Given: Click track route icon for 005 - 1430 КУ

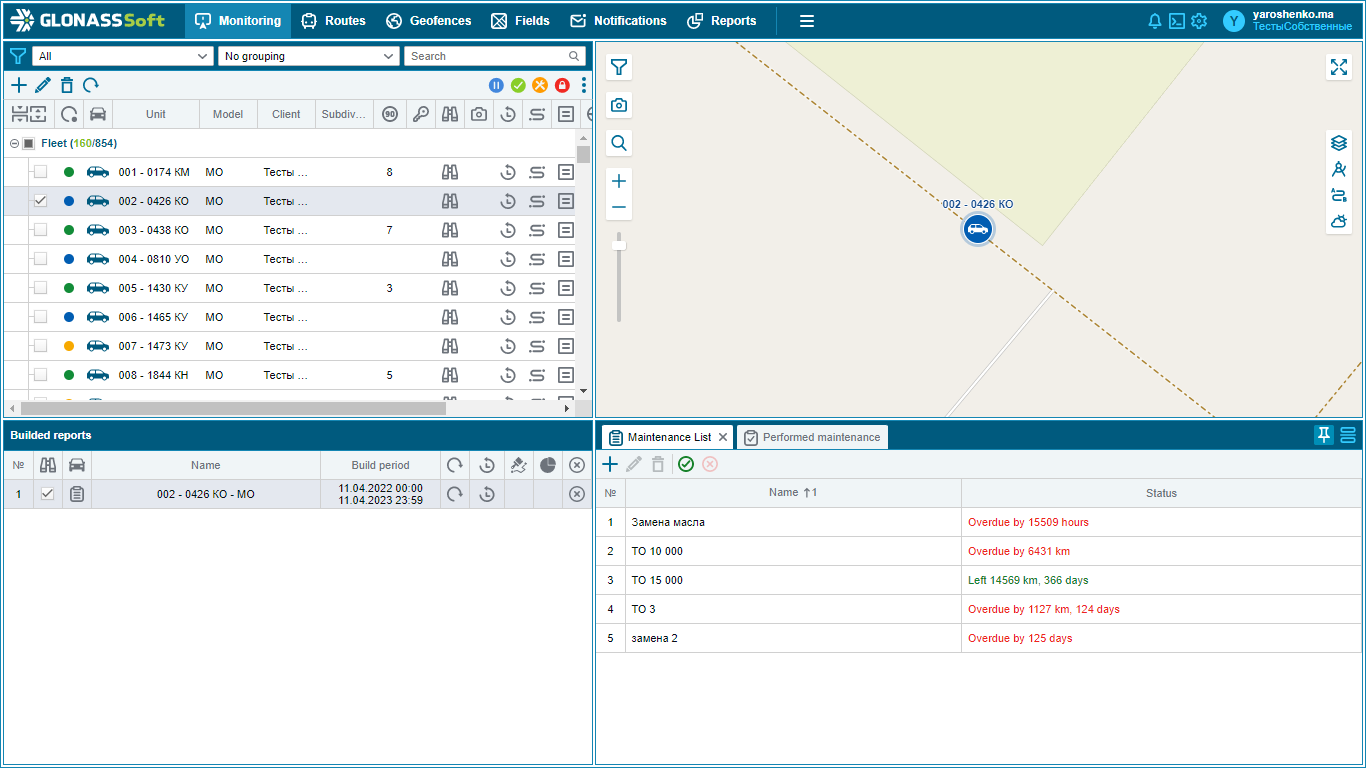Looking at the screenshot, I should pos(537,288).
